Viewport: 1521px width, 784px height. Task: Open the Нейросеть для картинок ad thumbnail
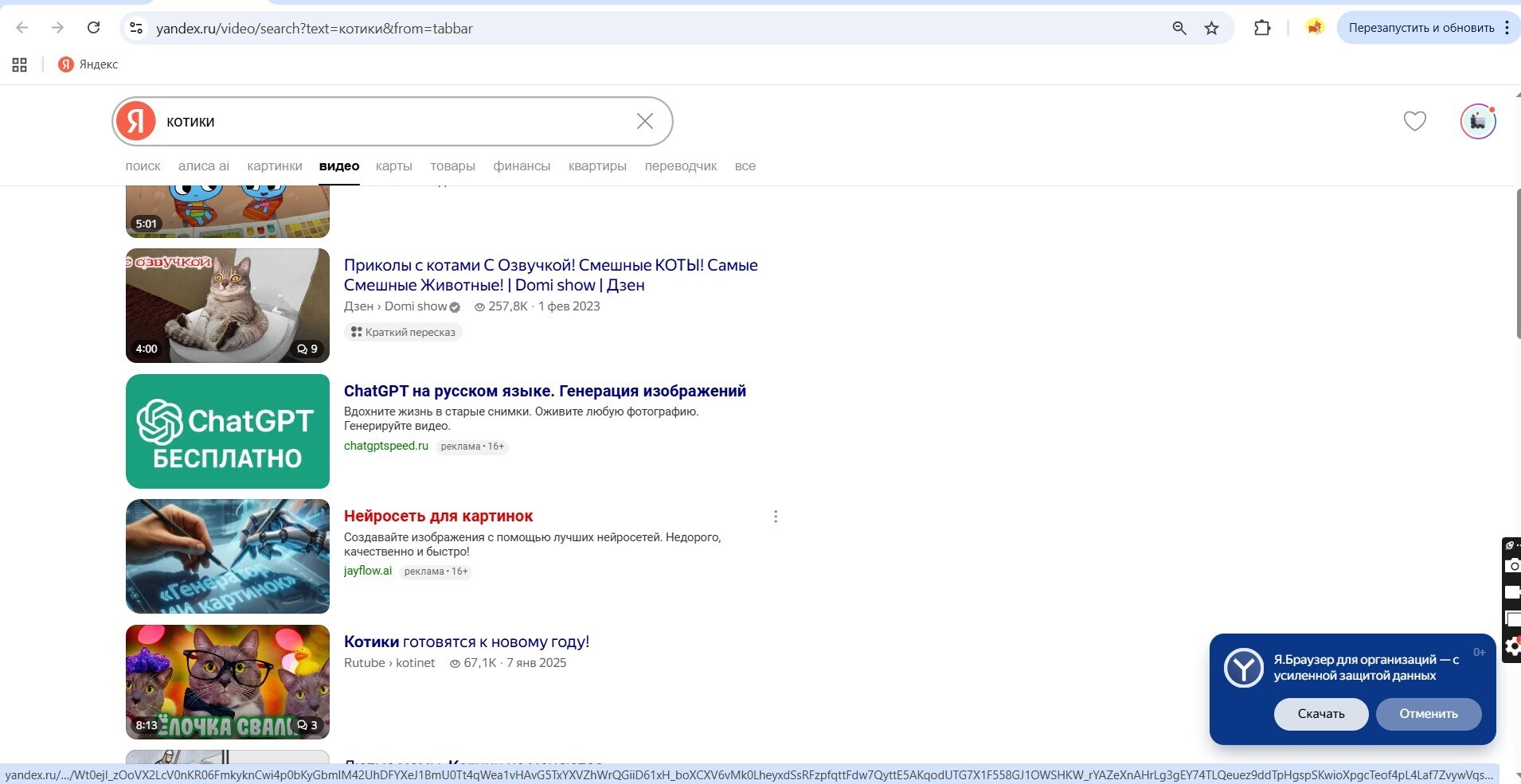pyautogui.click(x=228, y=556)
